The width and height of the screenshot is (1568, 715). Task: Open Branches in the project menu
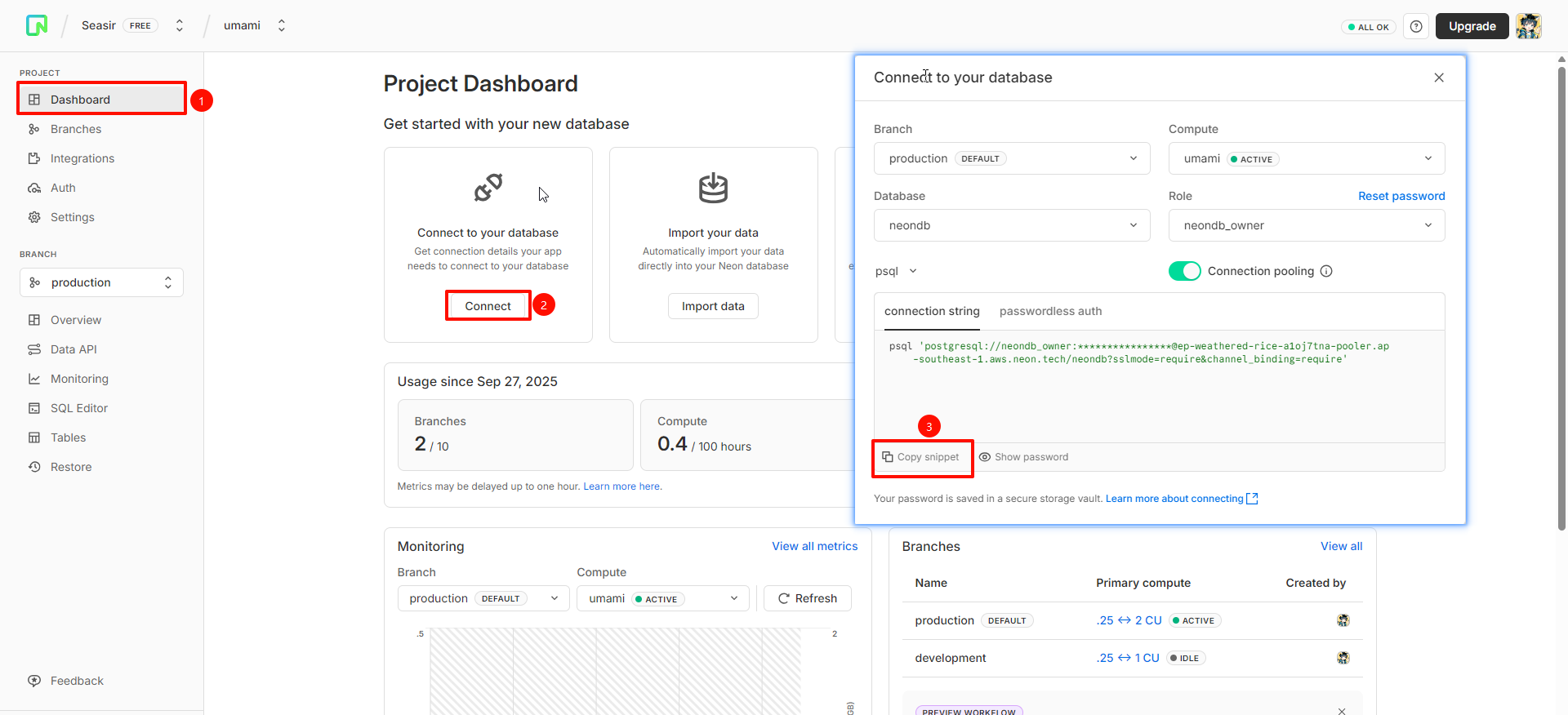point(75,129)
